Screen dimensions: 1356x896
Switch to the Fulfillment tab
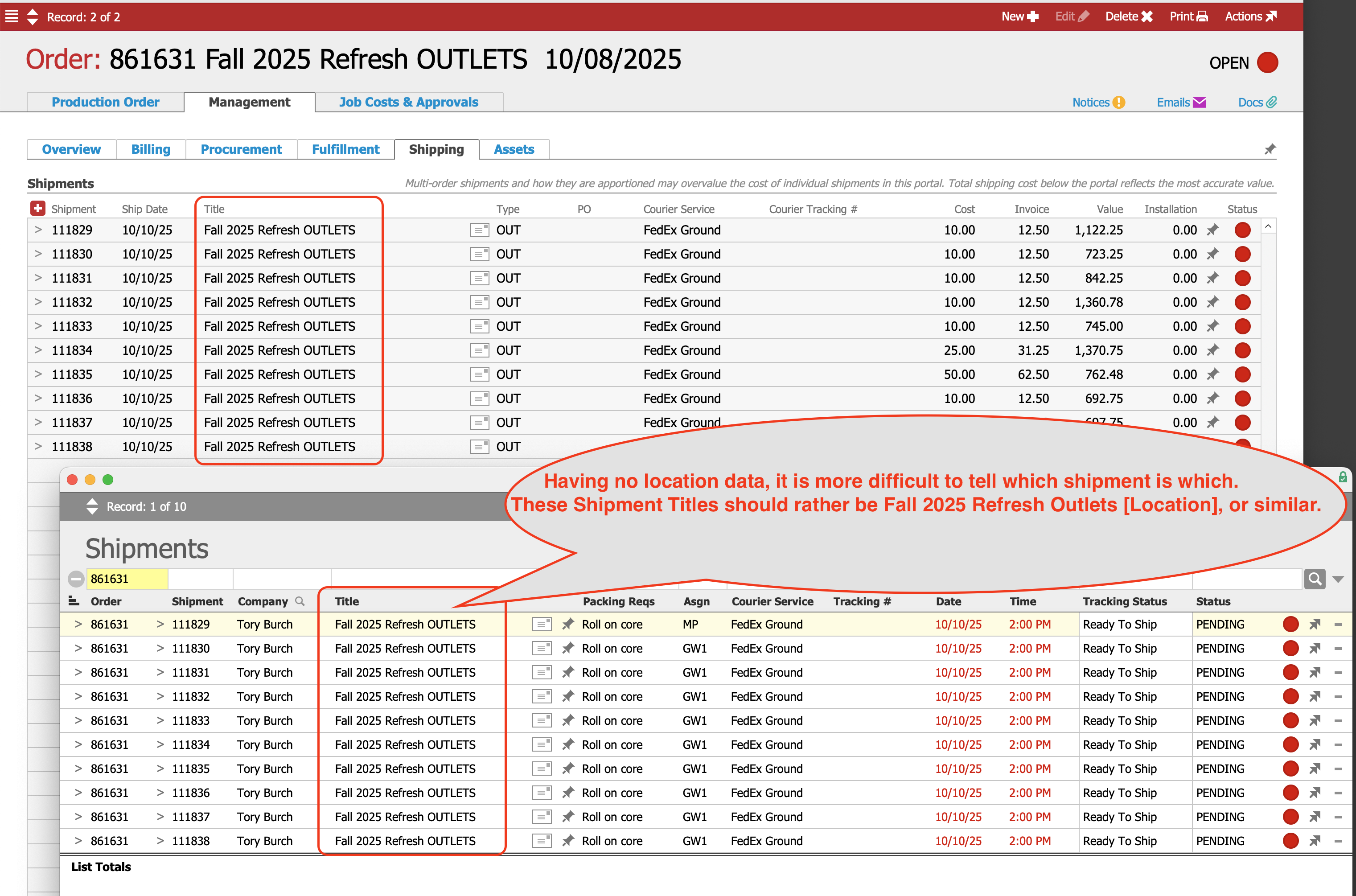coord(345,149)
